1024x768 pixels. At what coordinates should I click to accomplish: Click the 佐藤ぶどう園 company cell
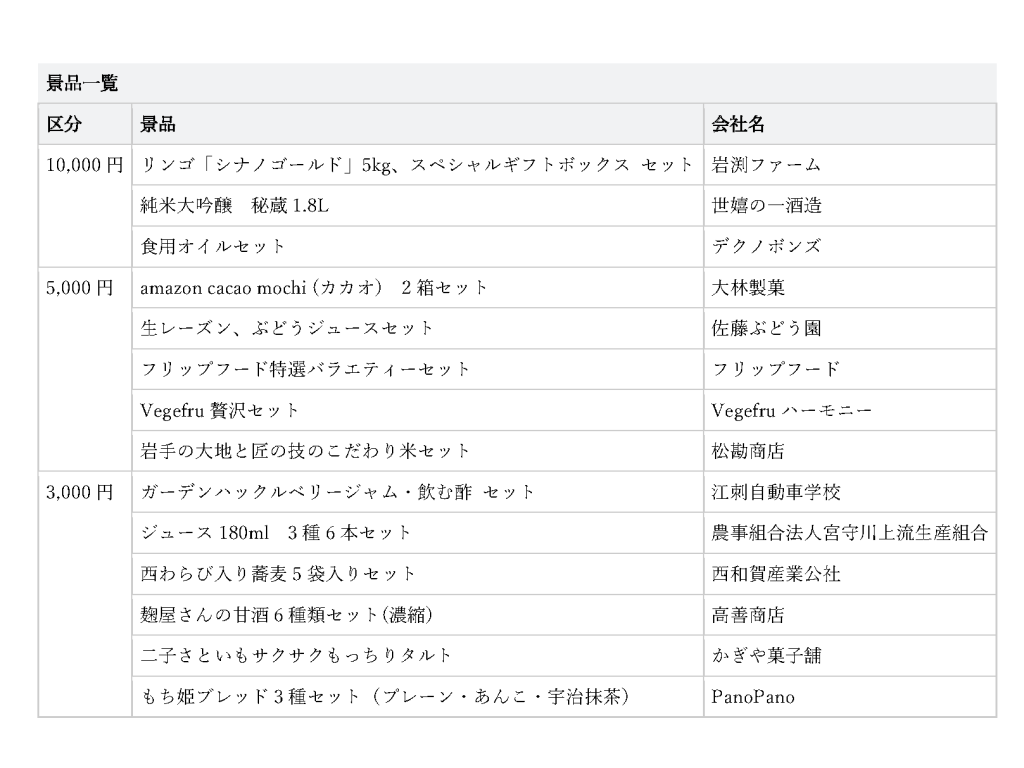850,328
